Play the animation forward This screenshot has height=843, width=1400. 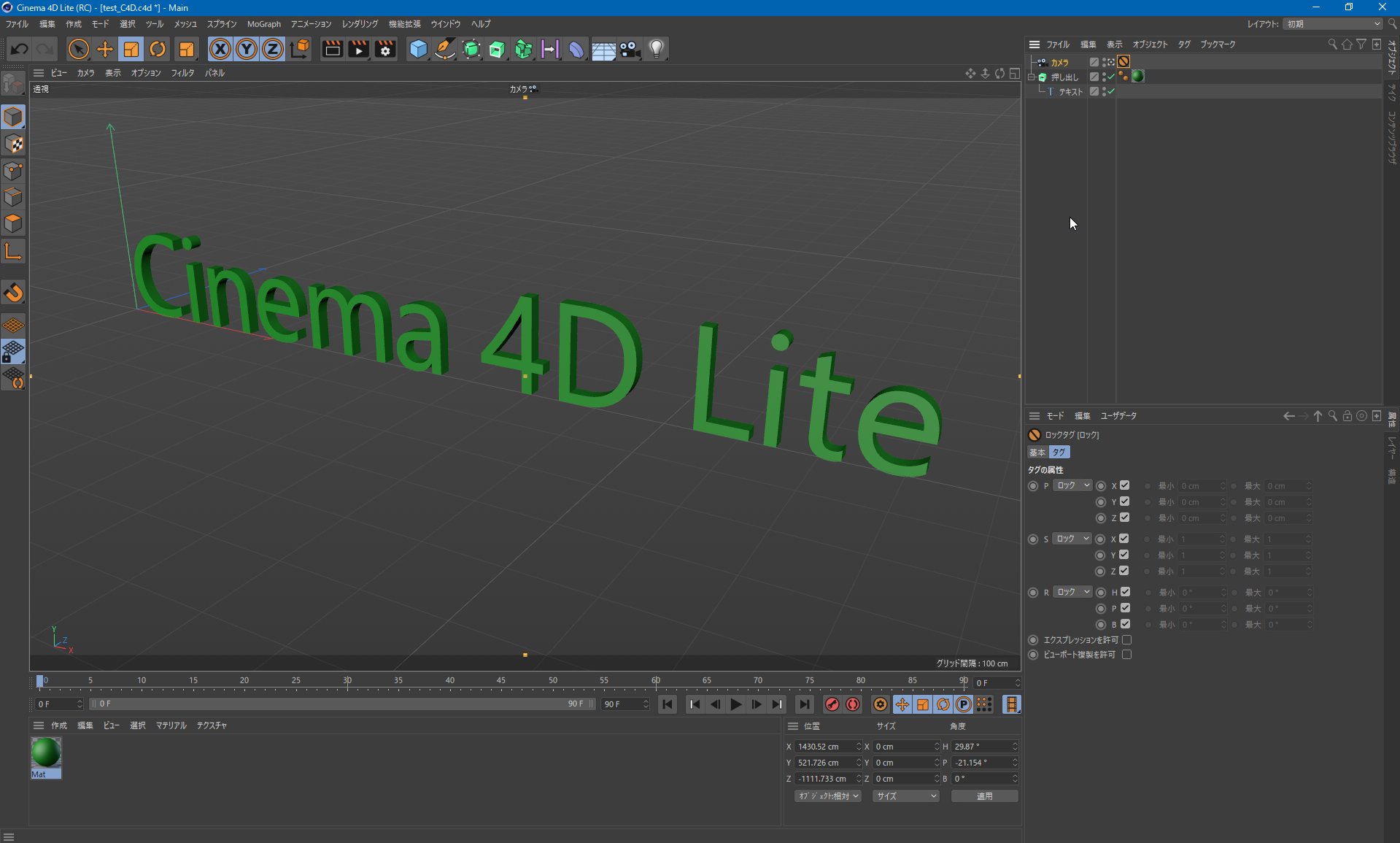pos(735,704)
